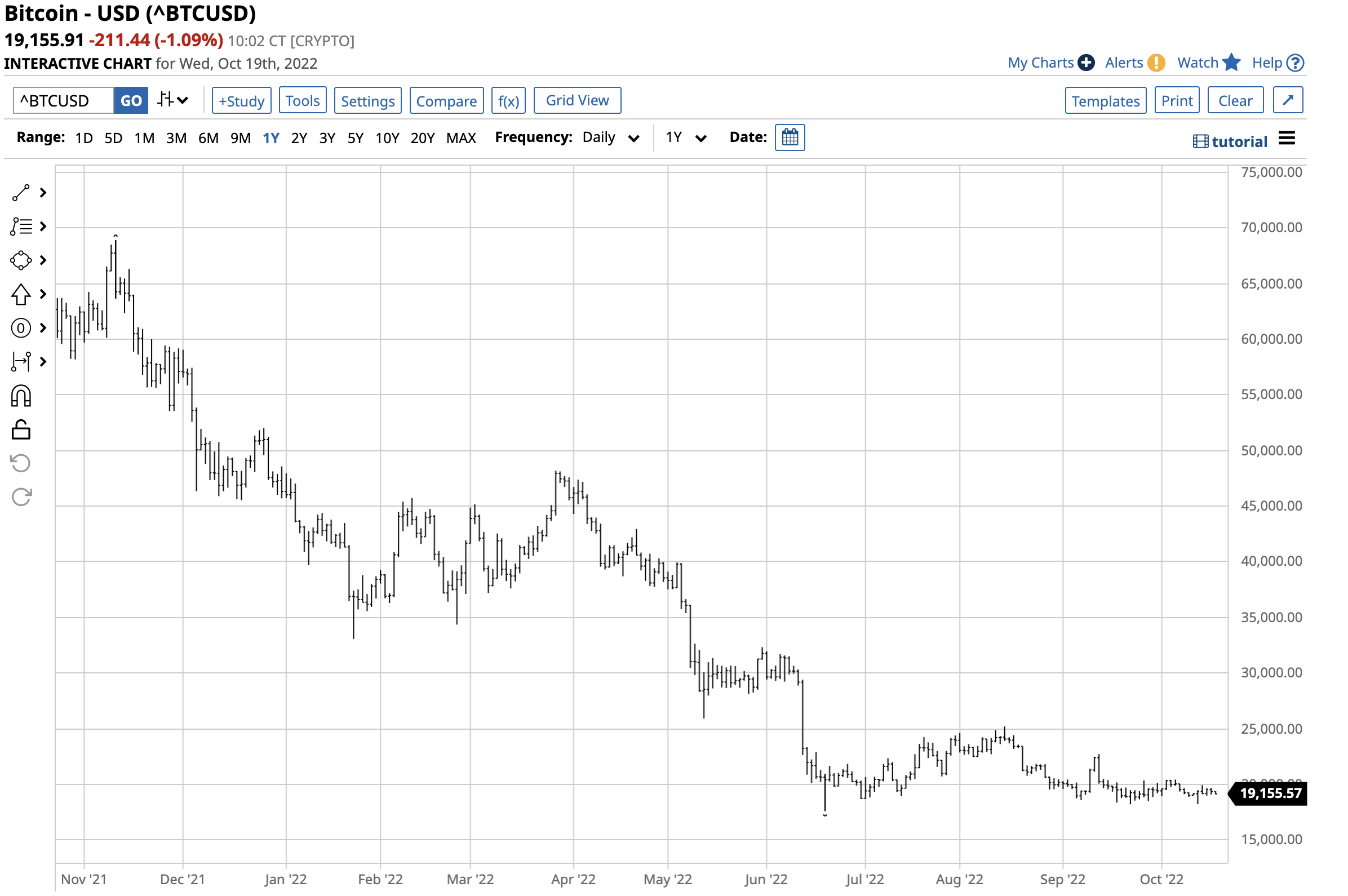Open the date picker calendar icon

pos(790,137)
